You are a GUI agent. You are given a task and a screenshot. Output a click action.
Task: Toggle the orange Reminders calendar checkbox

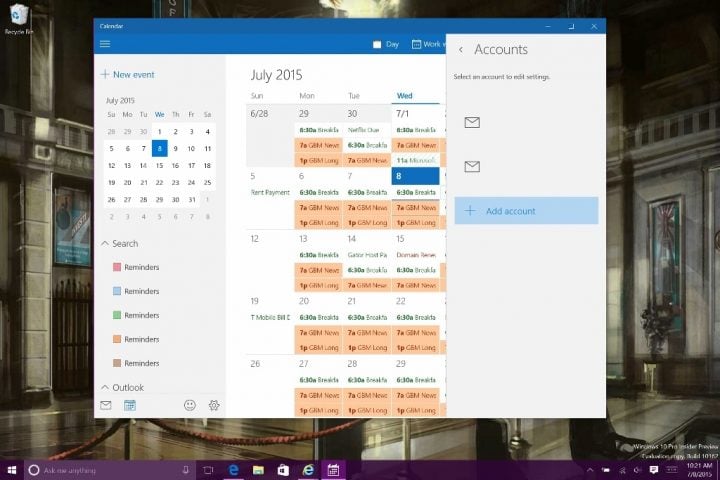click(x=117, y=339)
